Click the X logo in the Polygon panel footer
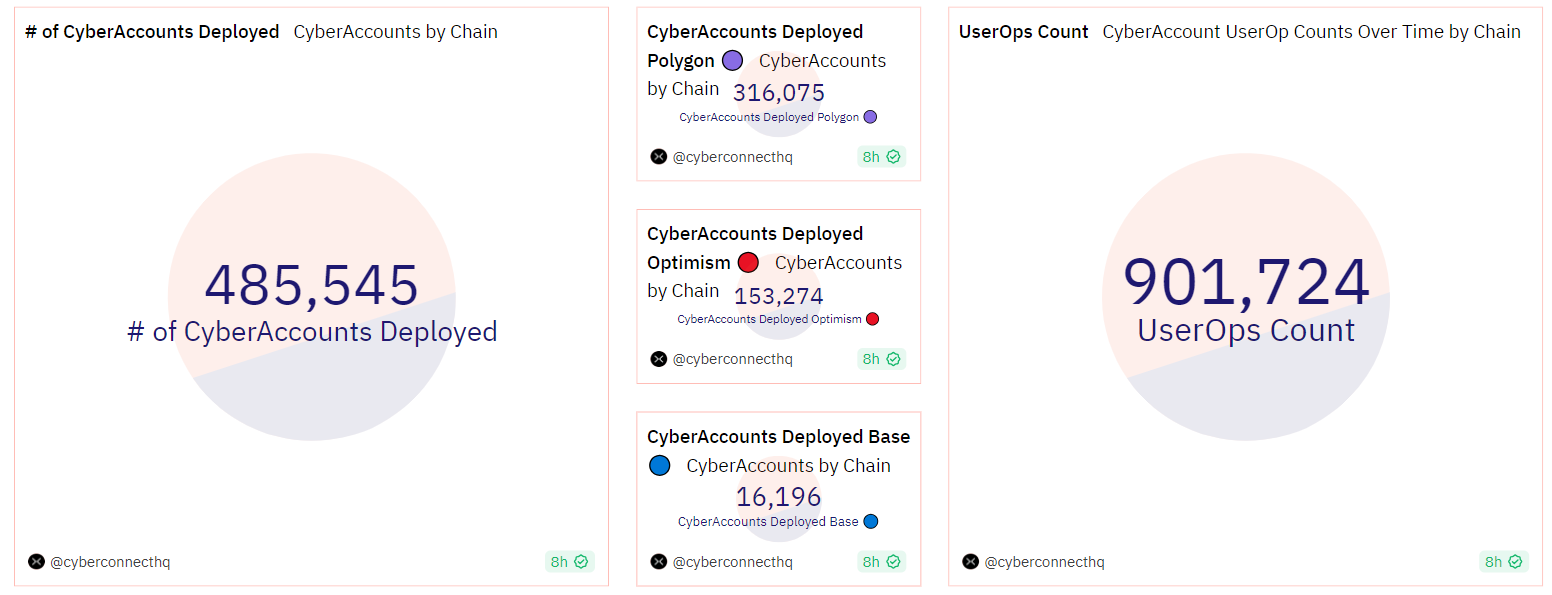Image resolution: width=1552 pixels, height=595 pixels. coord(658,156)
